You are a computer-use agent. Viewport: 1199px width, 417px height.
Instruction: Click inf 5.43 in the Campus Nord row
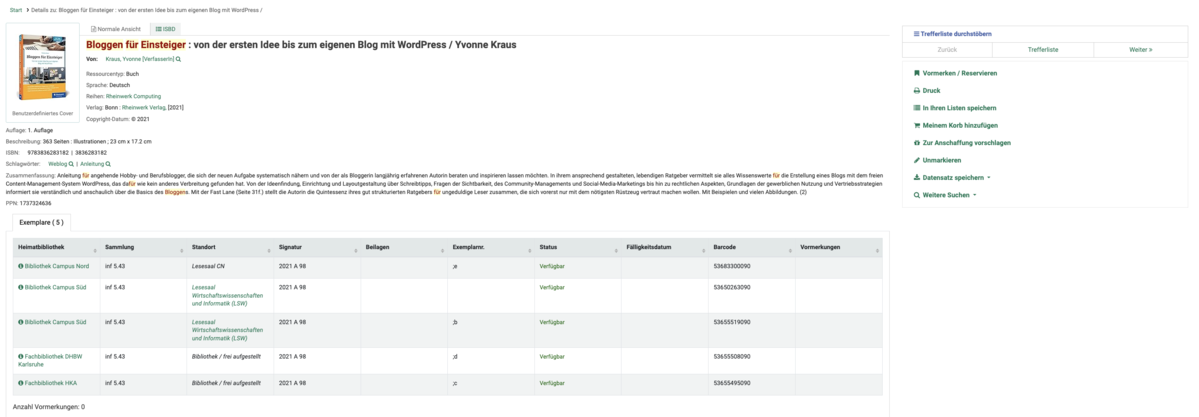pyautogui.click(x=115, y=266)
